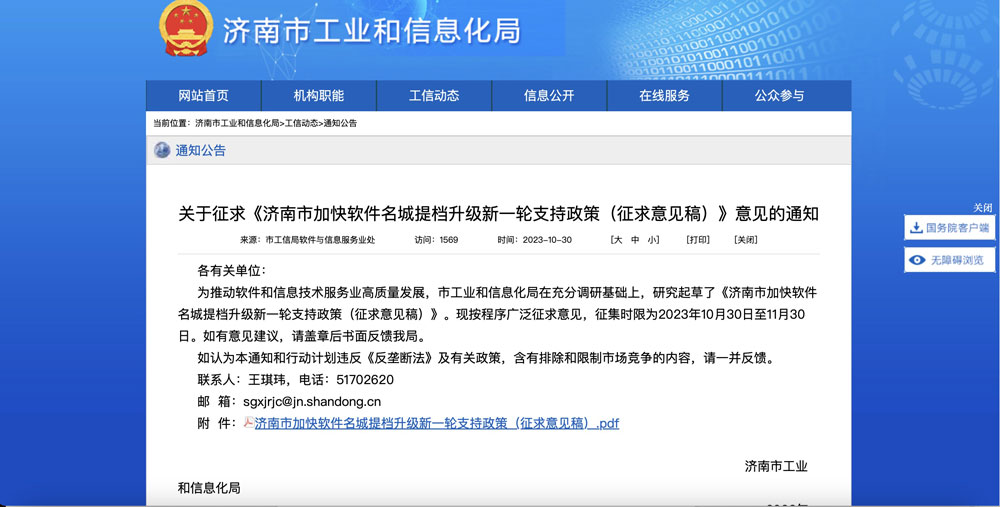
Task: Click the PDF file icon before the attachment
Action: click(248, 423)
